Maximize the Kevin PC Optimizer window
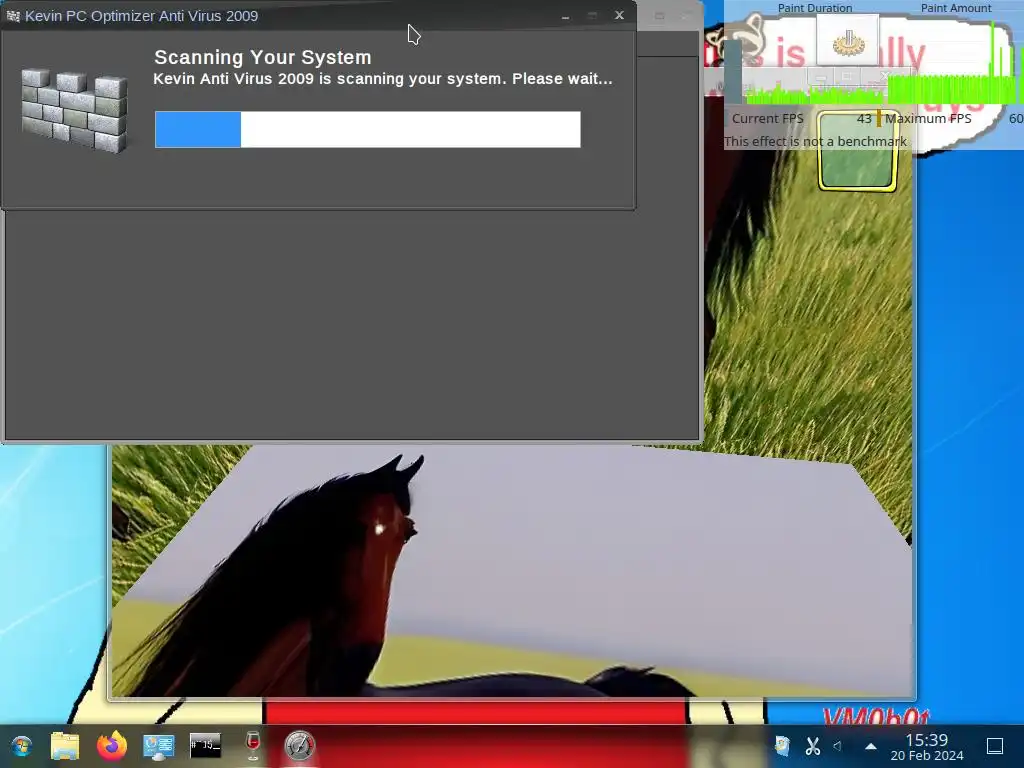1024x768 pixels. click(x=592, y=16)
